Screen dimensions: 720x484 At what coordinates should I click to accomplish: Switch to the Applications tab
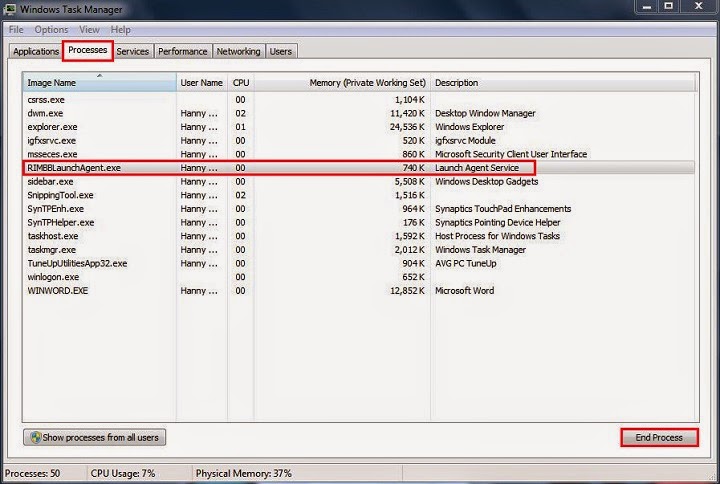click(36, 51)
